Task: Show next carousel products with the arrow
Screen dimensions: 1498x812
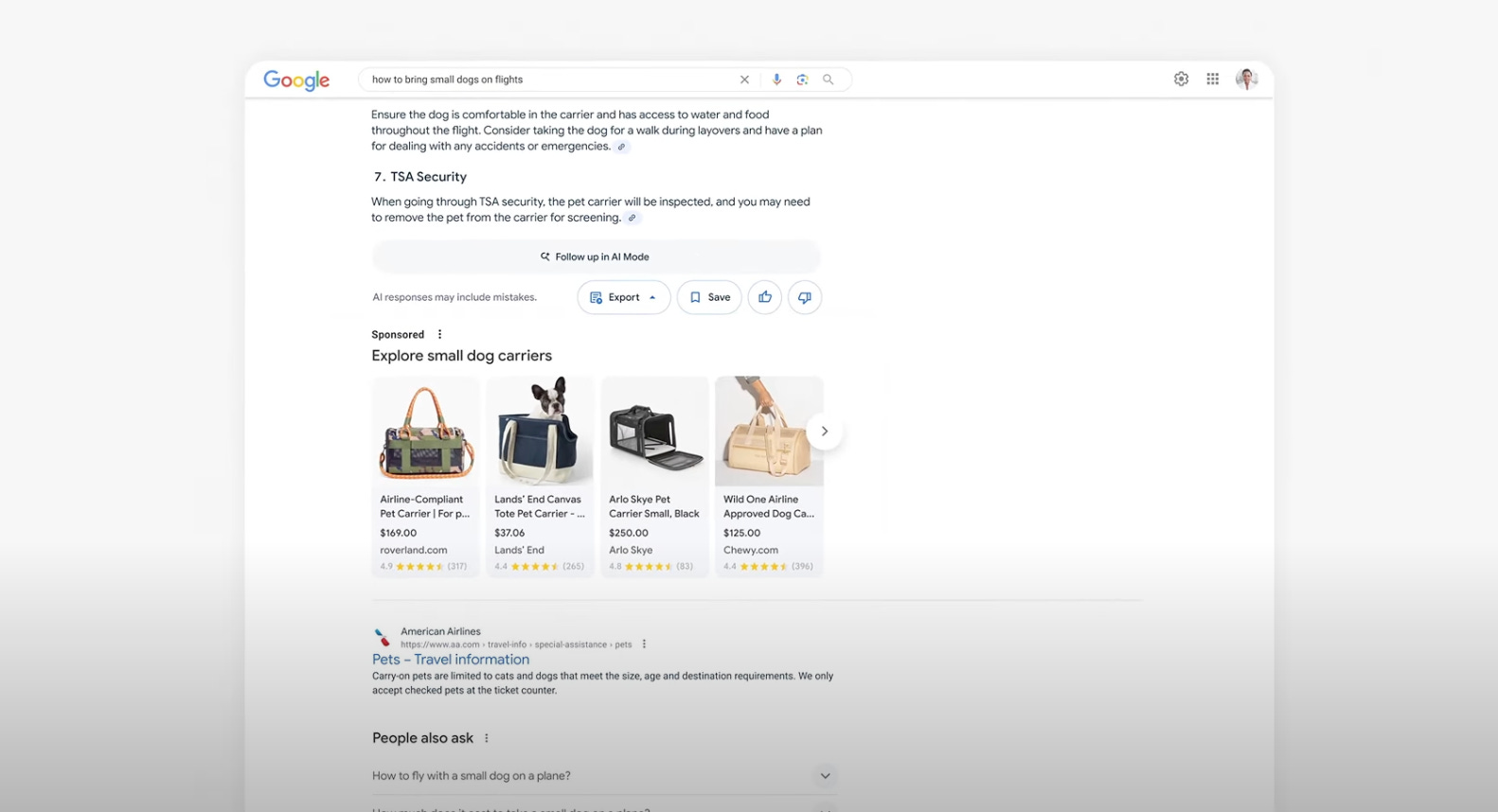Action: (x=825, y=432)
